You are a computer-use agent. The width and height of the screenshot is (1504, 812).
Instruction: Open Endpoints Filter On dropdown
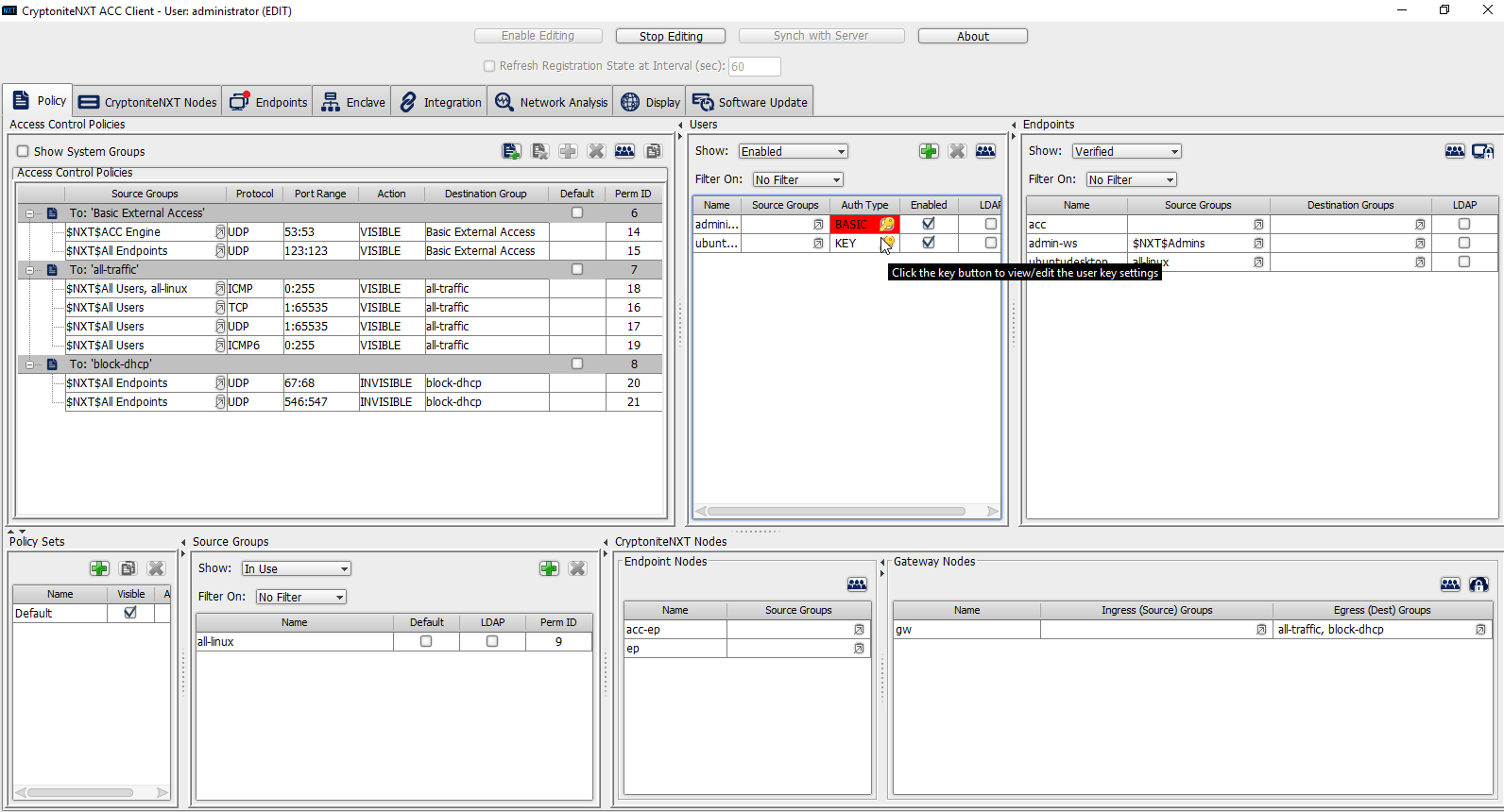click(x=1132, y=180)
